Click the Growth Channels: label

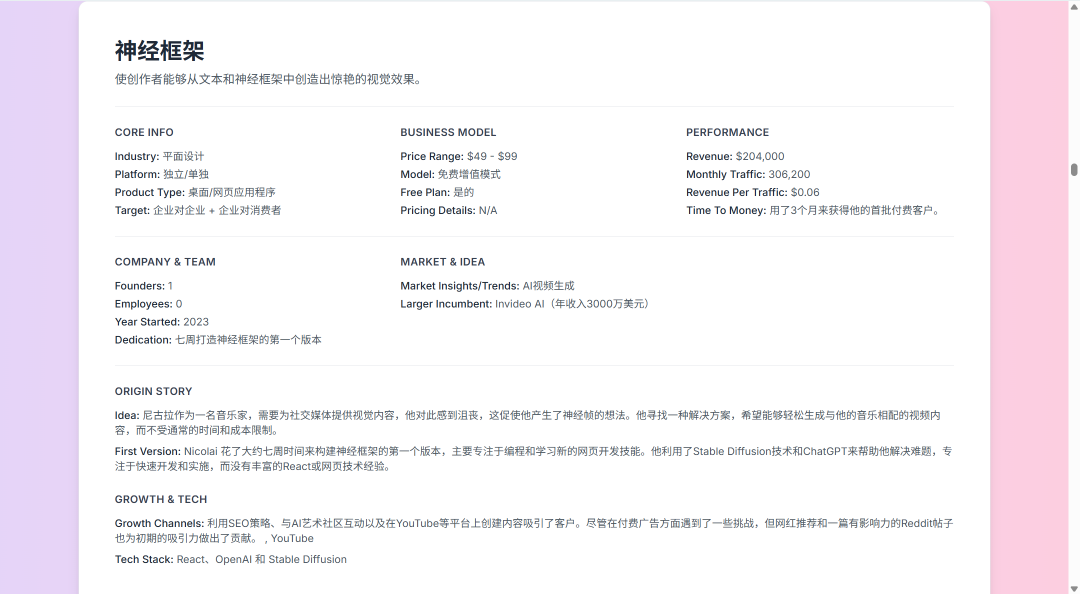click(x=159, y=524)
